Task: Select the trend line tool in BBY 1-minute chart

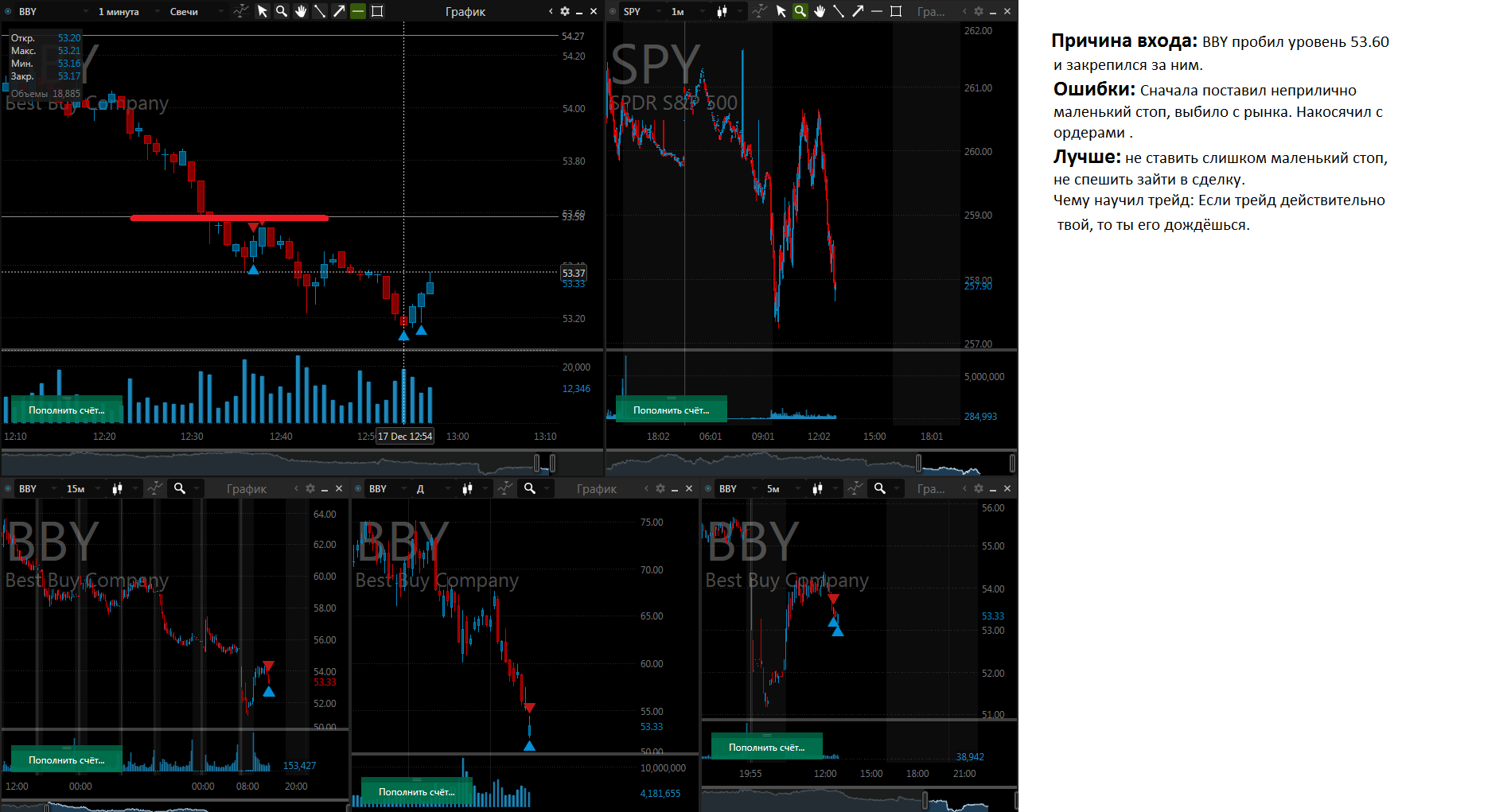Action: [320, 11]
